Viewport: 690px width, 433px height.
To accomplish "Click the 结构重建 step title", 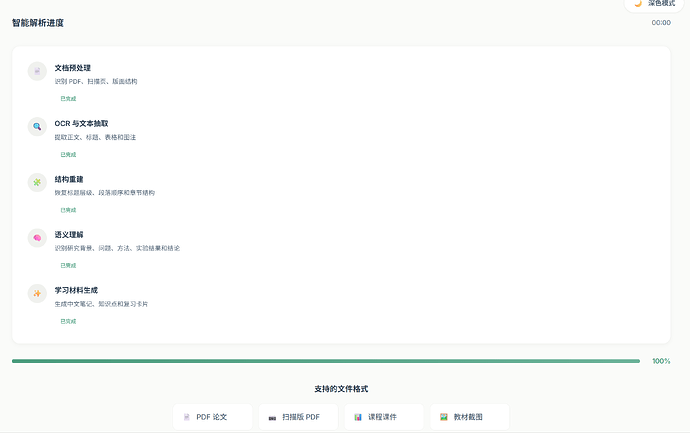I will coord(69,179).
